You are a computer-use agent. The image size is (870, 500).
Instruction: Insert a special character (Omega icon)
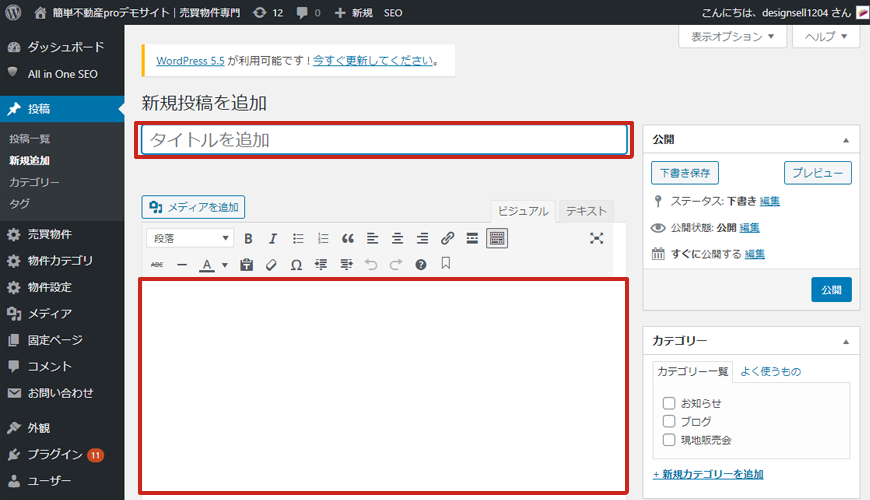tap(296, 265)
